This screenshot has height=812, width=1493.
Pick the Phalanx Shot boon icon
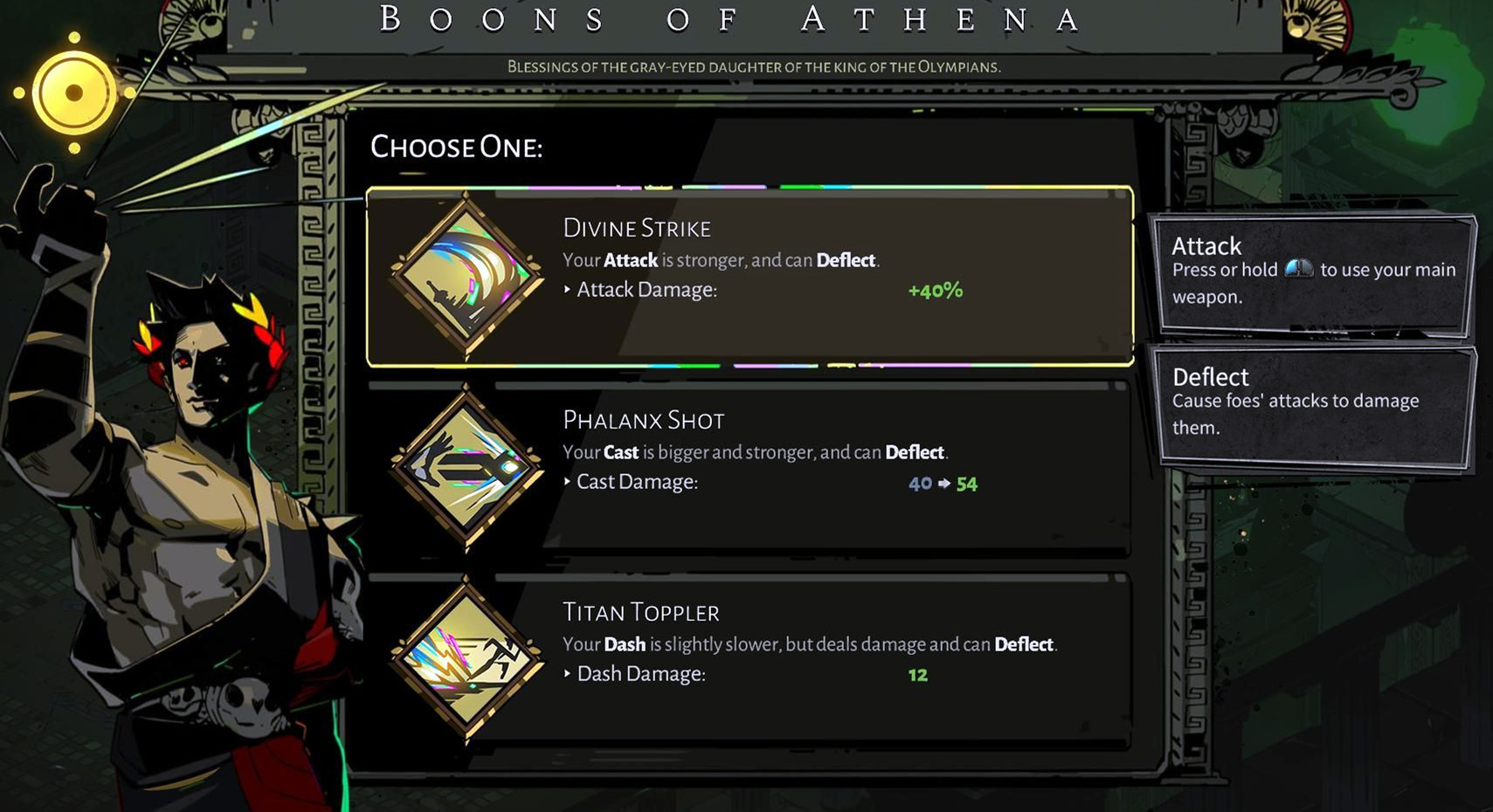(x=467, y=466)
